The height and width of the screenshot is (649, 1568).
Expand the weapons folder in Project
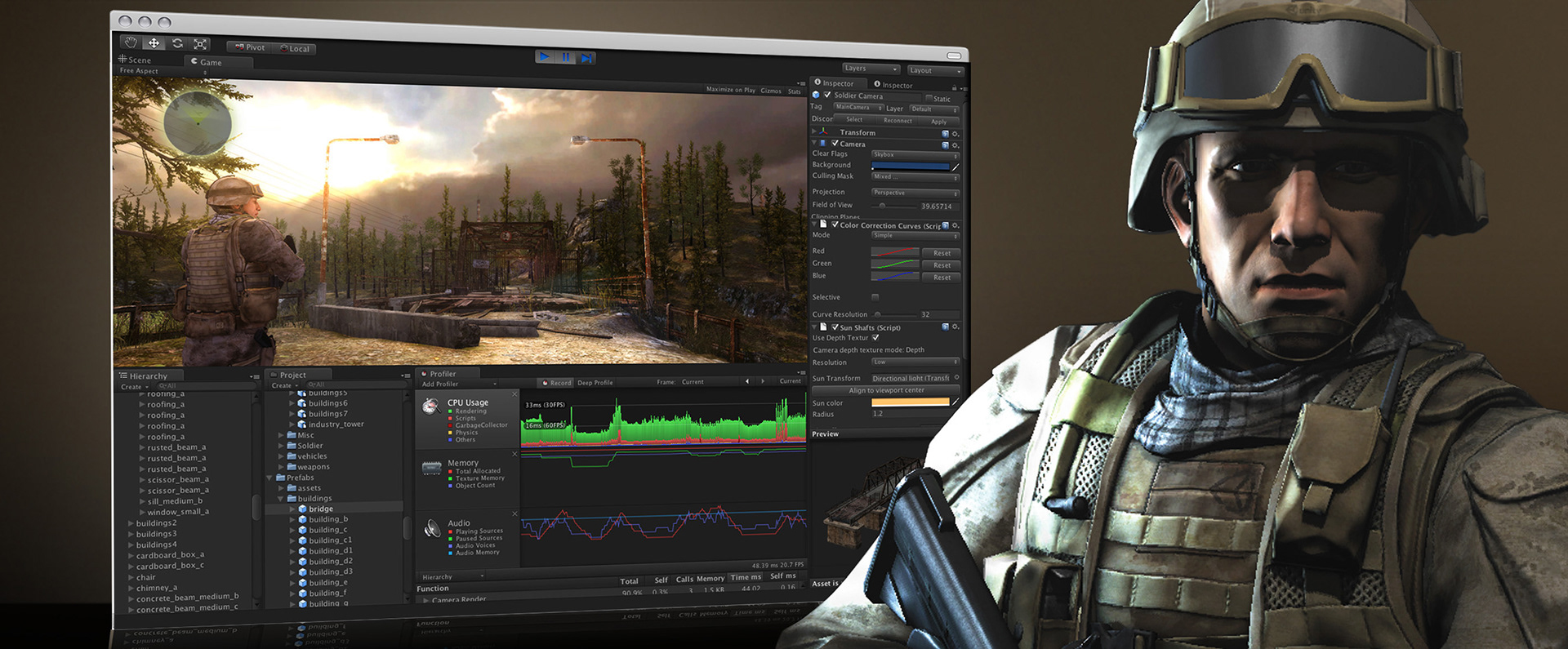[281, 467]
